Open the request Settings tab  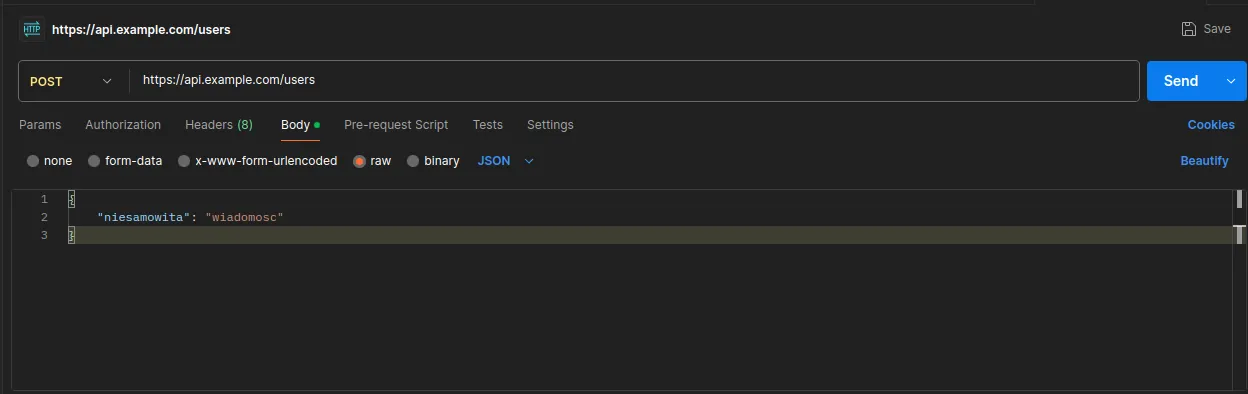click(x=550, y=125)
